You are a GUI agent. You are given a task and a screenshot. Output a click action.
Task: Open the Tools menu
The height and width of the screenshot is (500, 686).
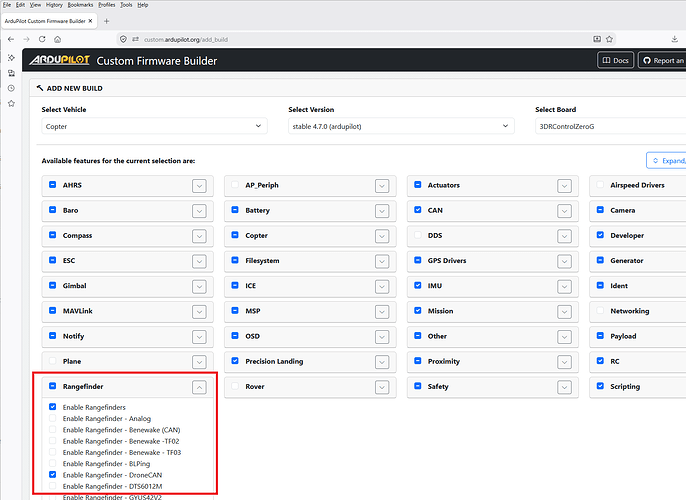126,5
